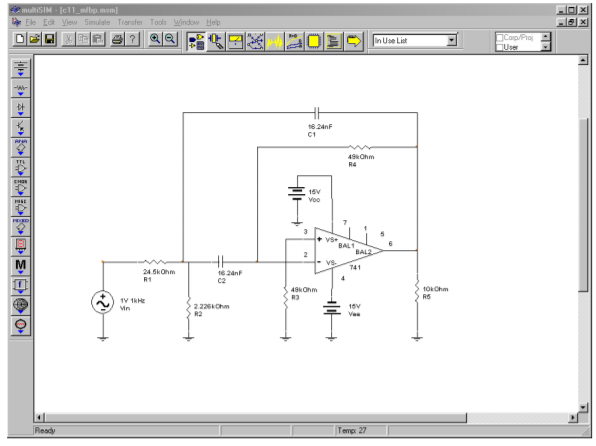The height and width of the screenshot is (446, 596).
Task: Expand the In Use List dropdown
Action: tap(452, 40)
